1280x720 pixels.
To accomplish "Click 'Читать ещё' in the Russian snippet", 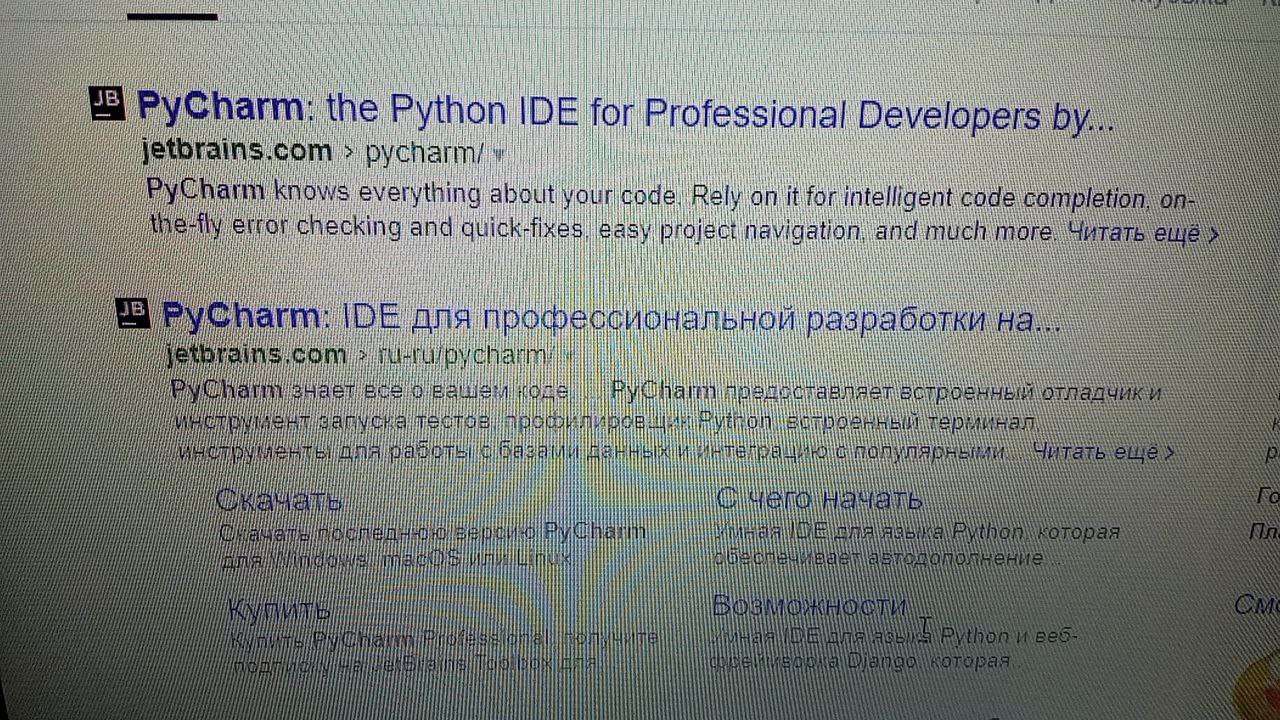I will (x=1103, y=452).
